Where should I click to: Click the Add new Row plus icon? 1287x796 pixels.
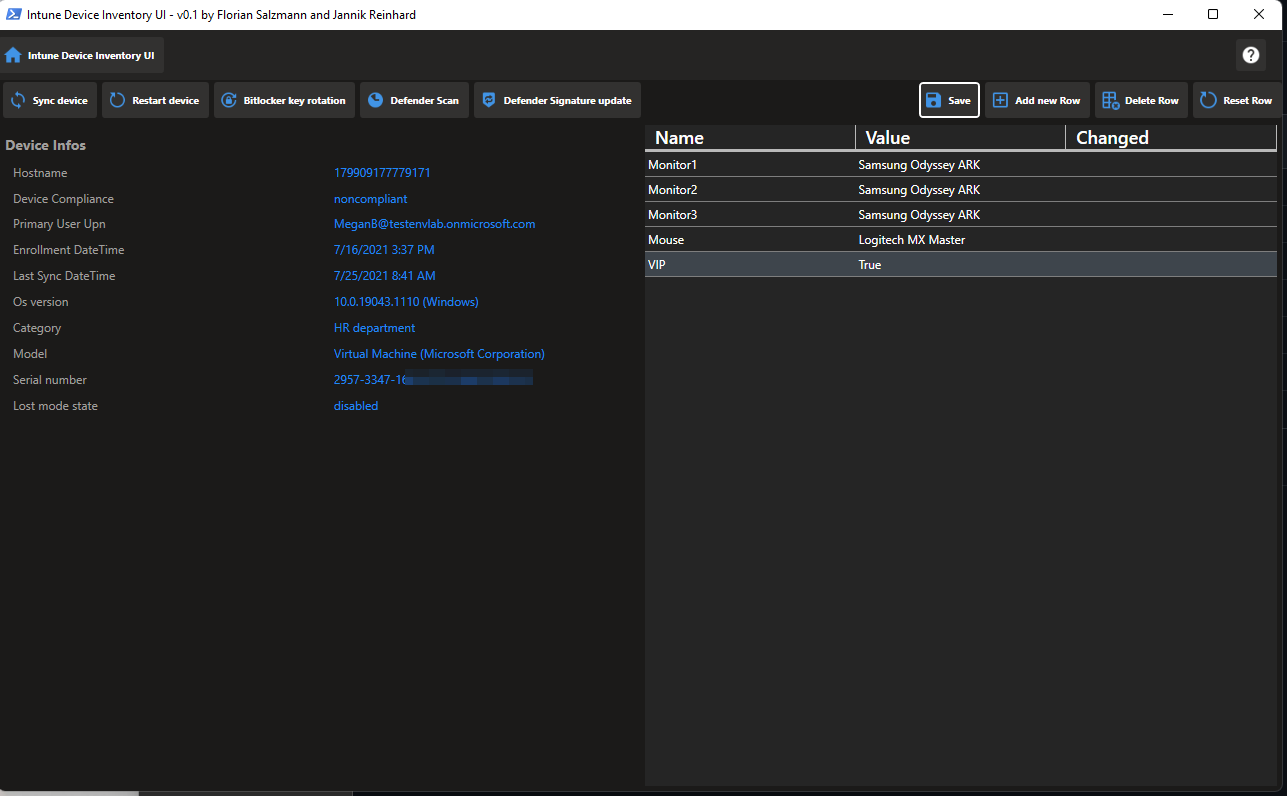1002,100
